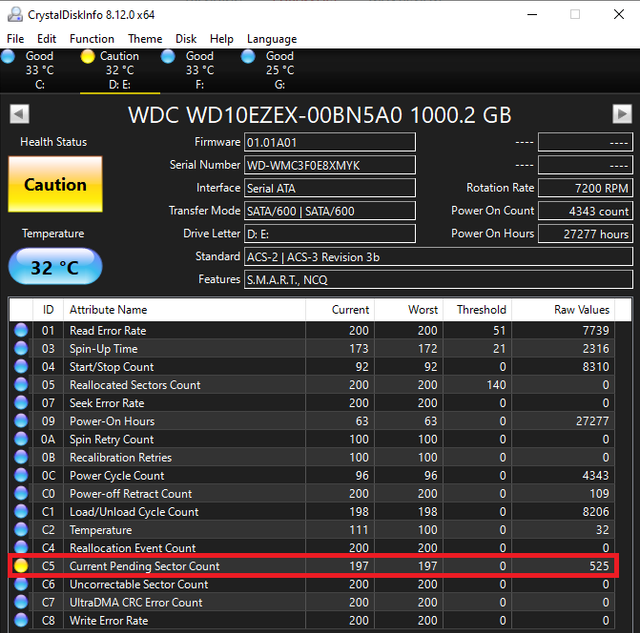Click yellow orb of Current Pending Sector Count
The width and height of the screenshot is (640, 633).
21,566
